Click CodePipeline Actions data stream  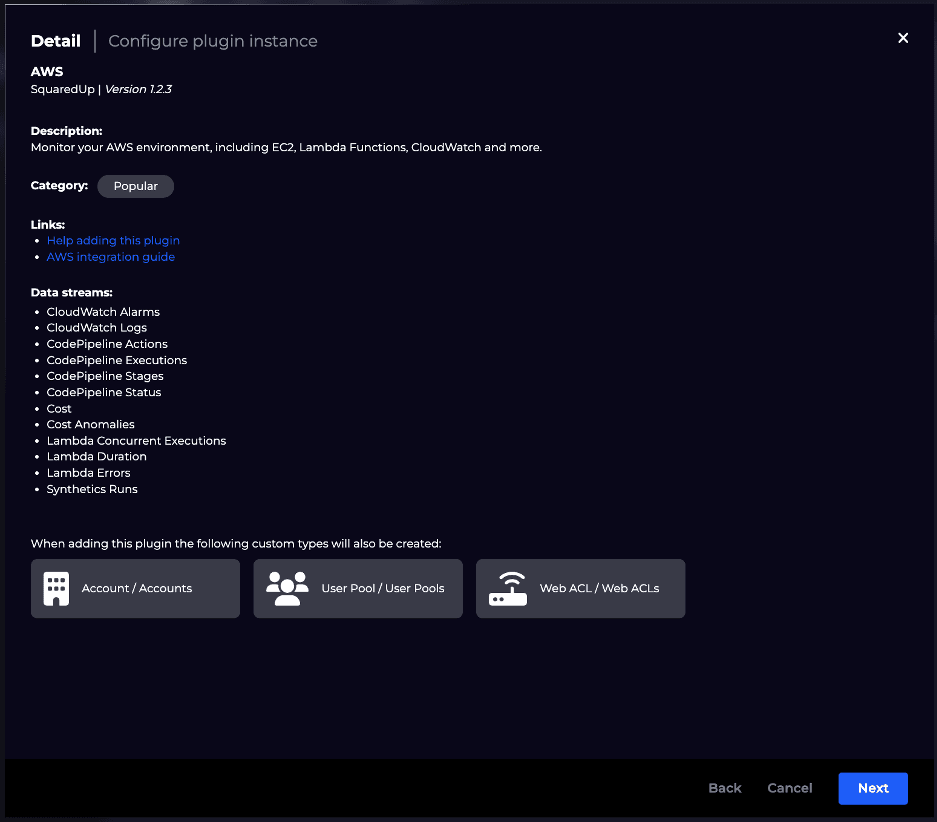(107, 344)
